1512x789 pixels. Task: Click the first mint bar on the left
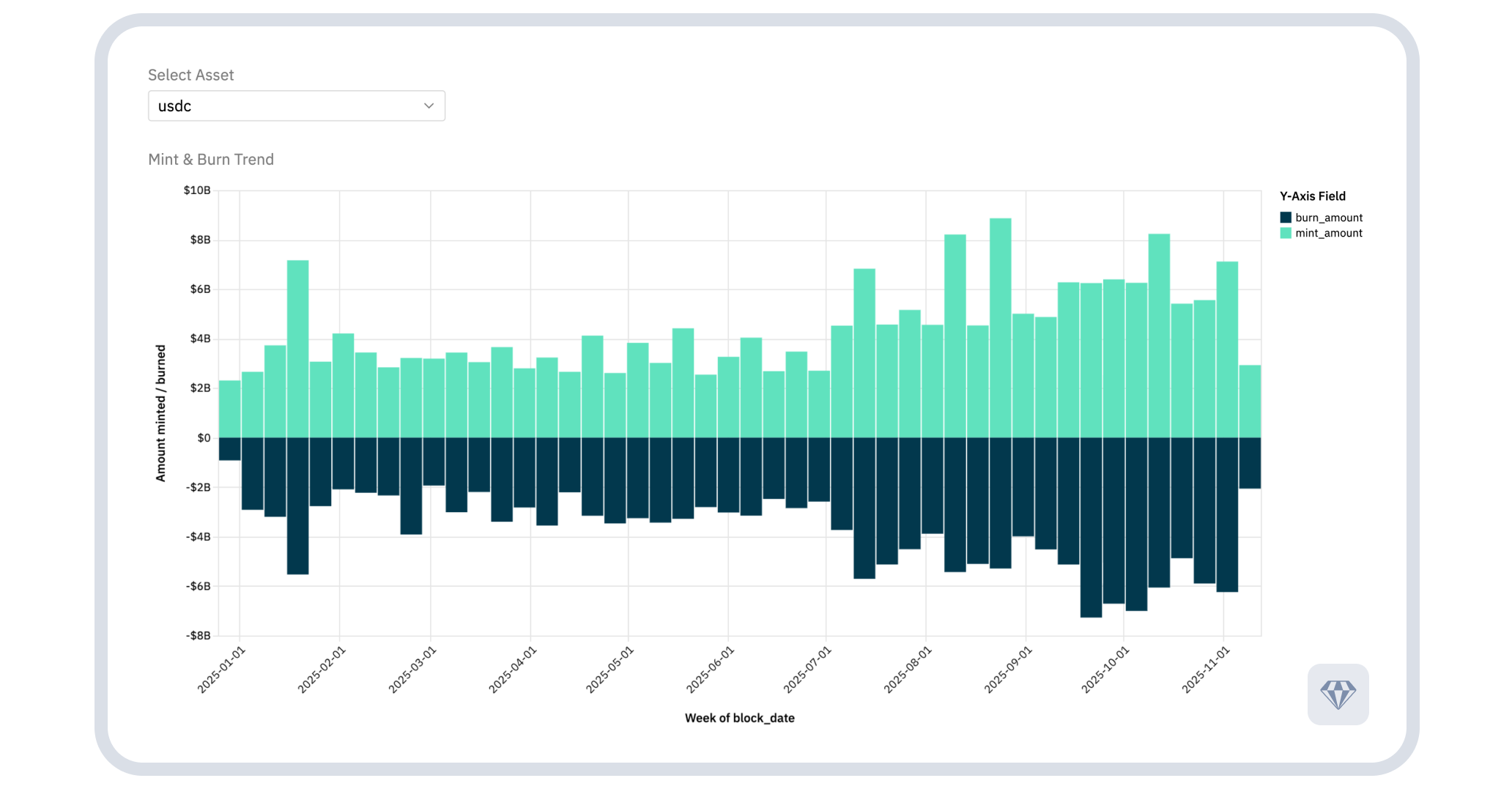click(229, 409)
